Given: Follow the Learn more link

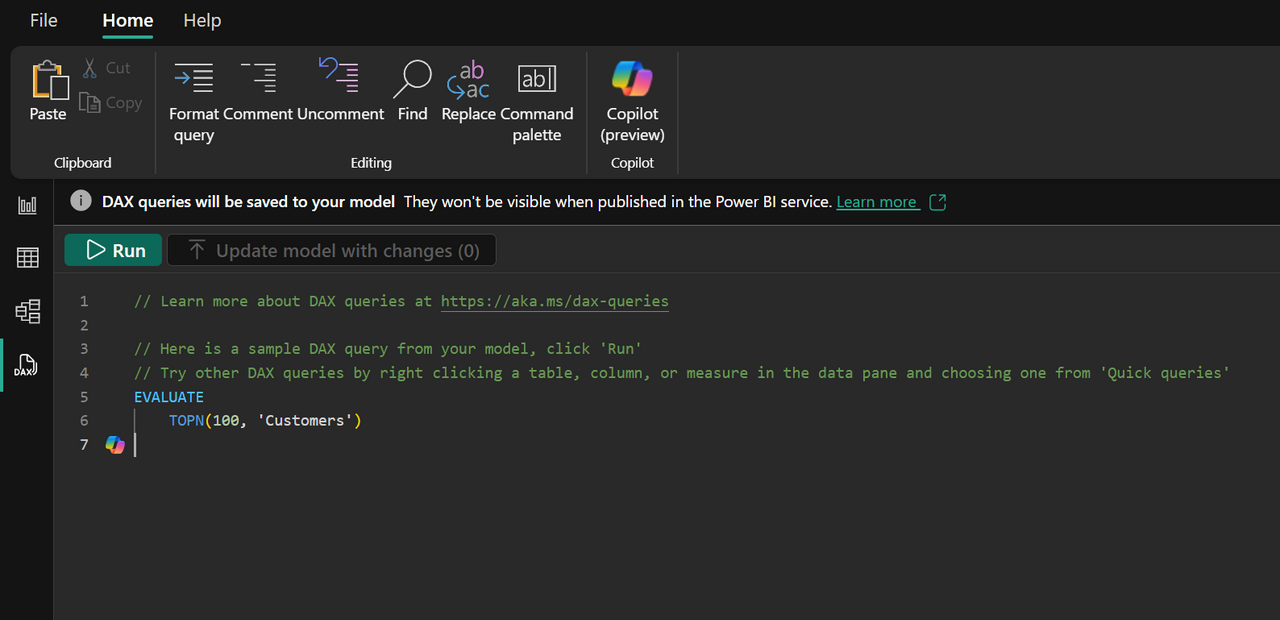Looking at the screenshot, I should (x=877, y=202).
